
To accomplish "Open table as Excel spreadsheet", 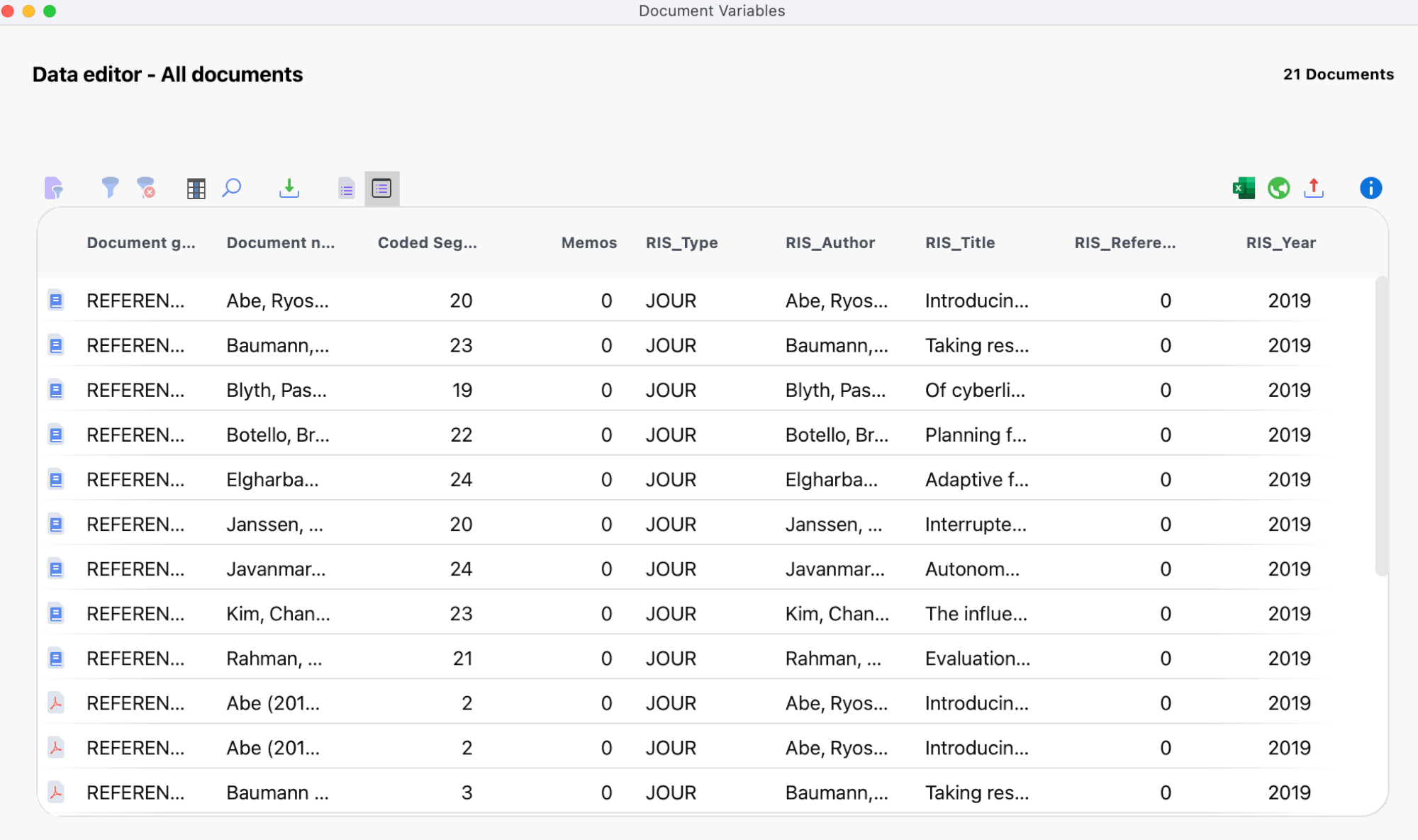I will tap(1244, 188).
